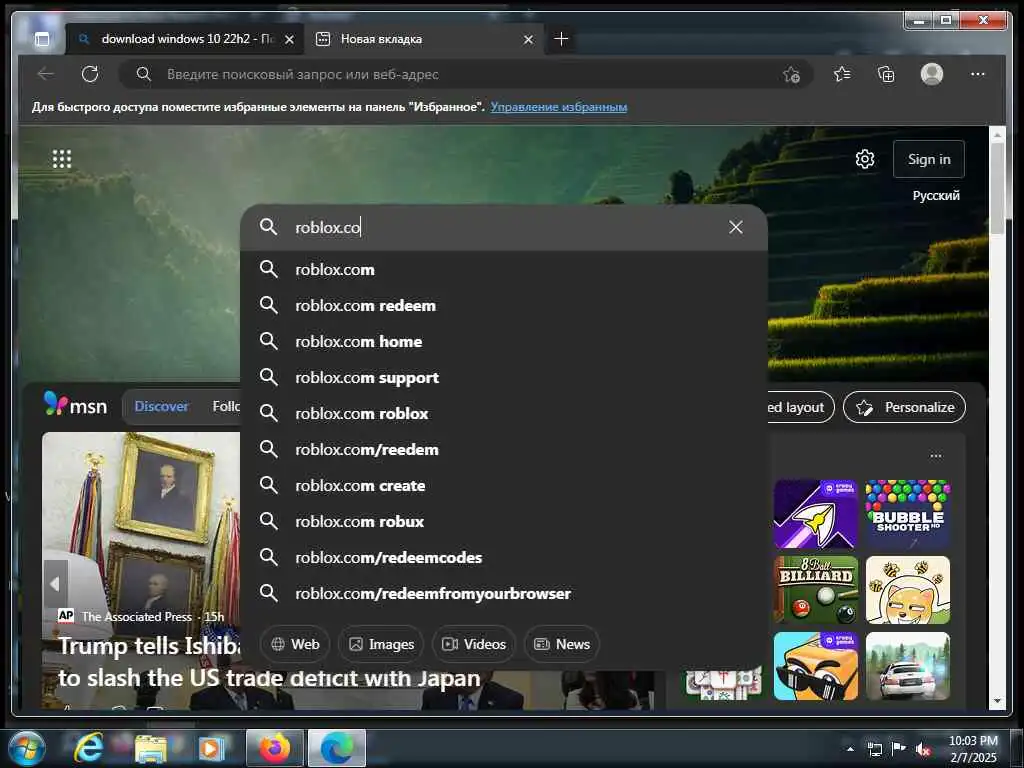Click the muted volume tray icon
The width and height of the screenshot is (1024, 768).
point(923,750)
